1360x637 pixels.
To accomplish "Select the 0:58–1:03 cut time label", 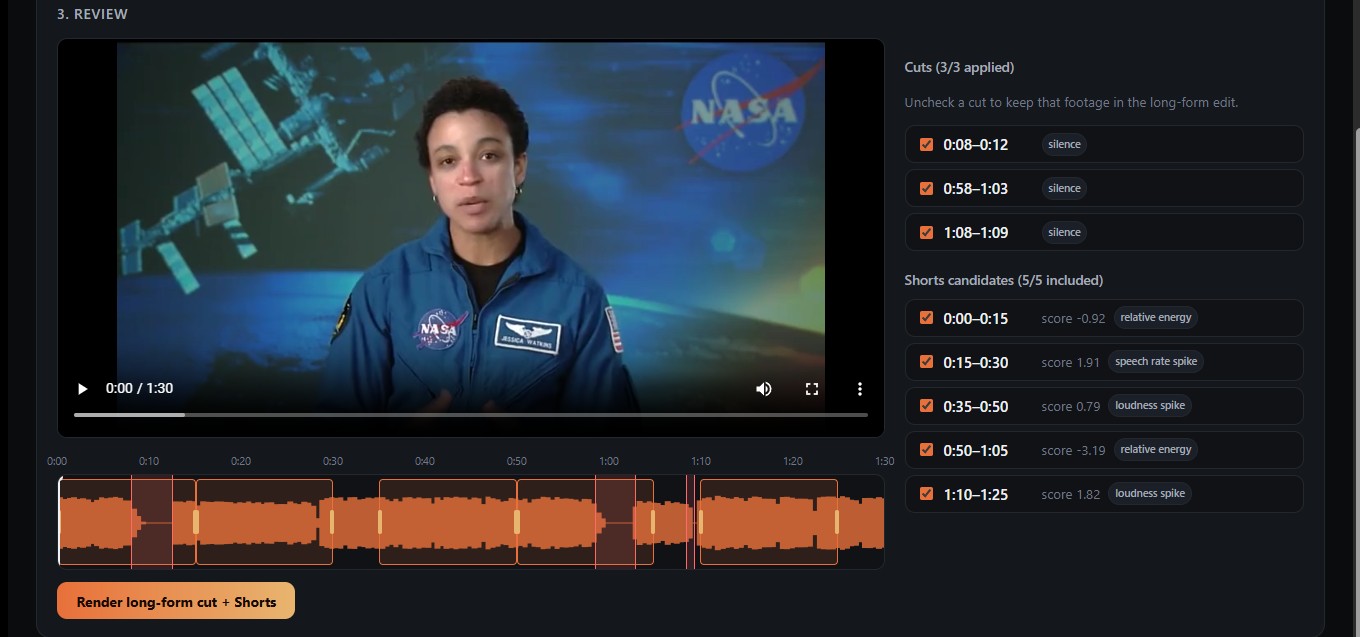I will [x=976, y=188].
